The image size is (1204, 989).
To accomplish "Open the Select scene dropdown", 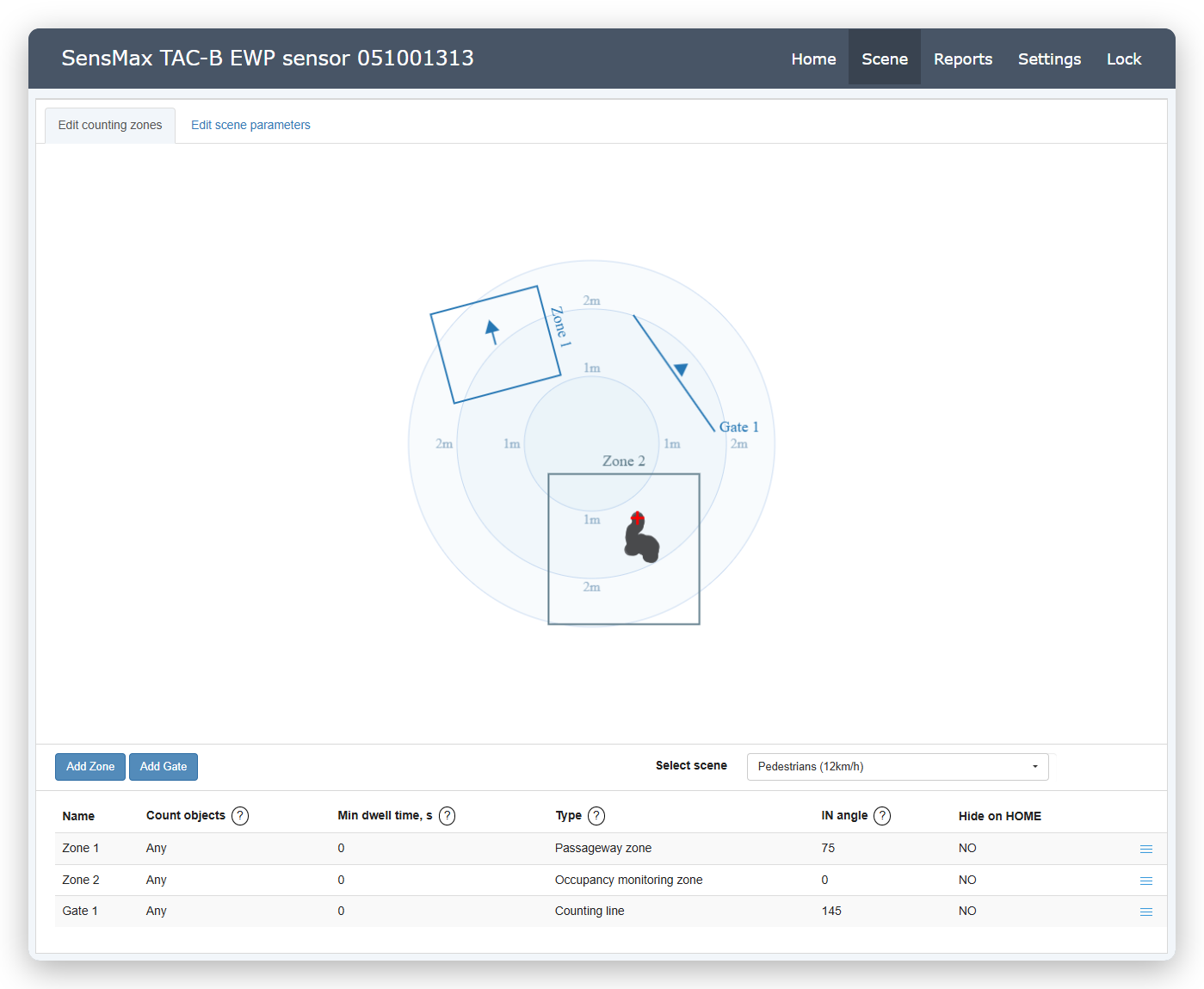I will pyautogui.click(x=898, y=767).
